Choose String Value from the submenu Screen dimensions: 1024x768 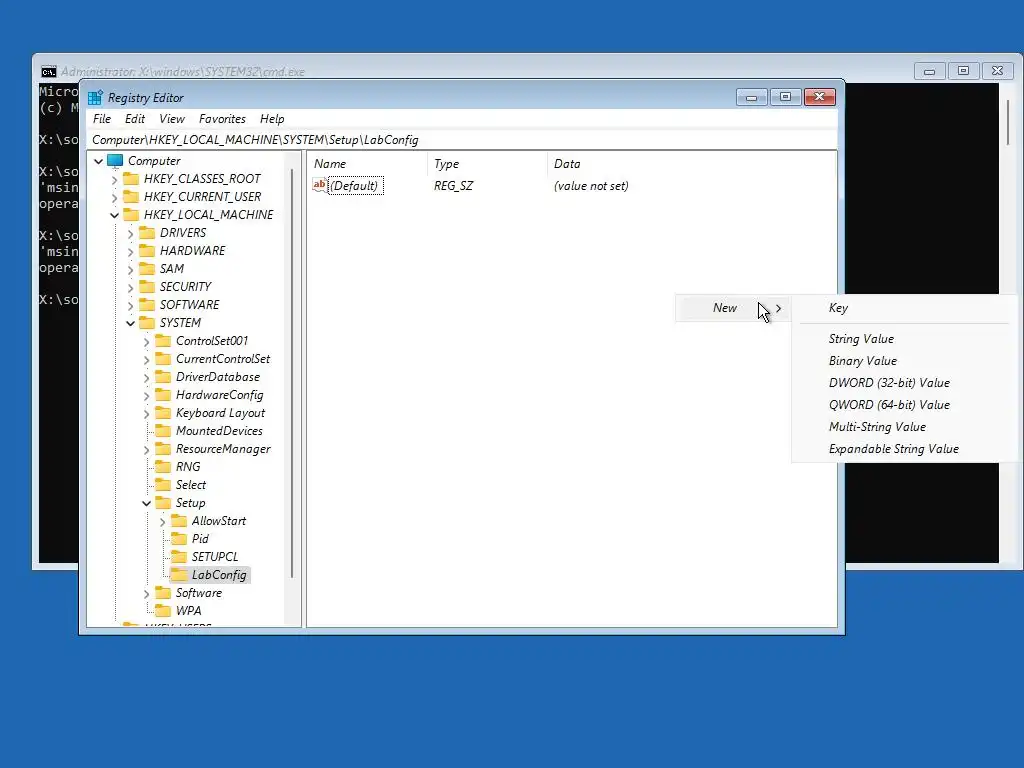[x=904, y=338]
